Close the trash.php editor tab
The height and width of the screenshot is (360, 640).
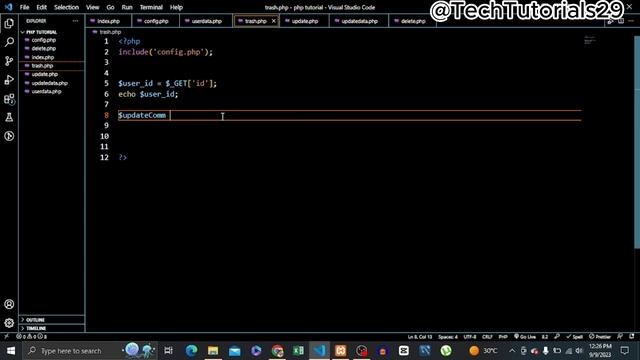[x=273, y=21]
